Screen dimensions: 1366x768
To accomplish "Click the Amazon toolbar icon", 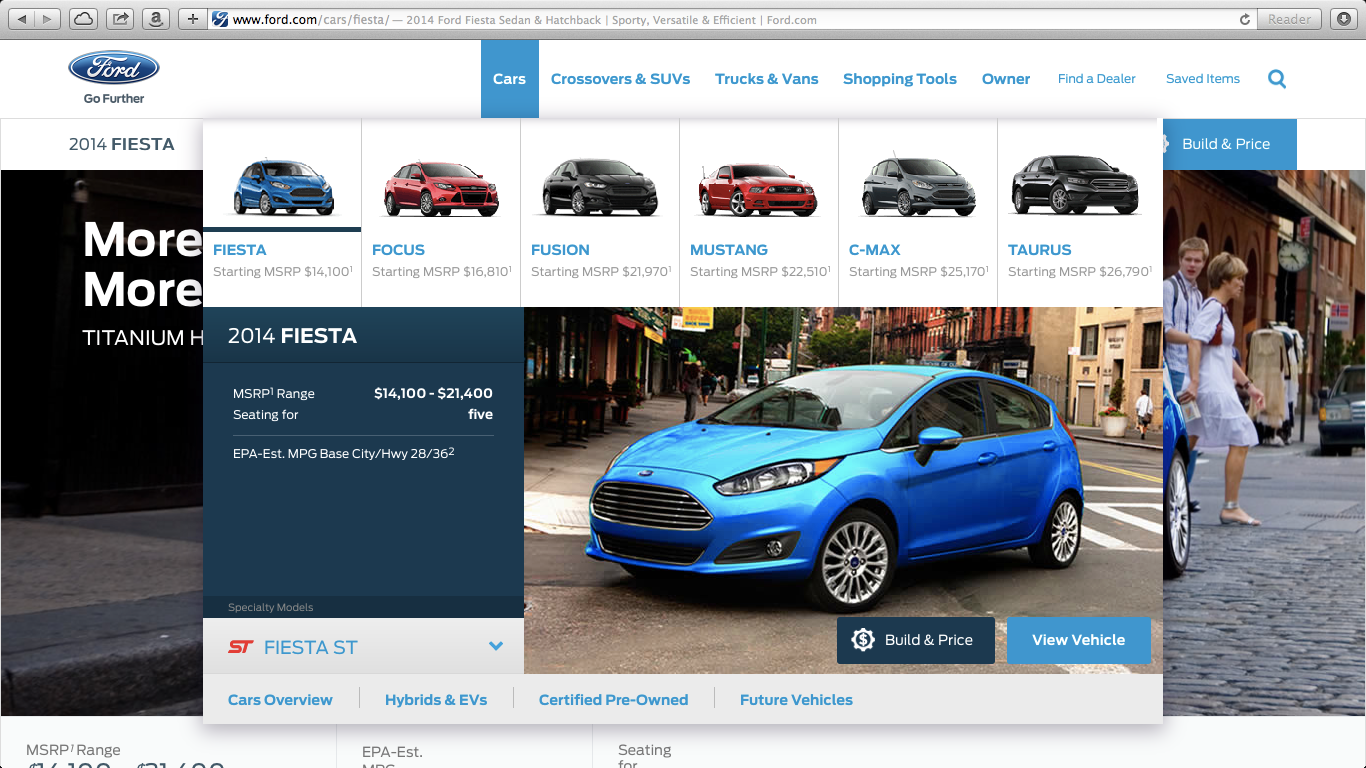I will coord(155,19).
